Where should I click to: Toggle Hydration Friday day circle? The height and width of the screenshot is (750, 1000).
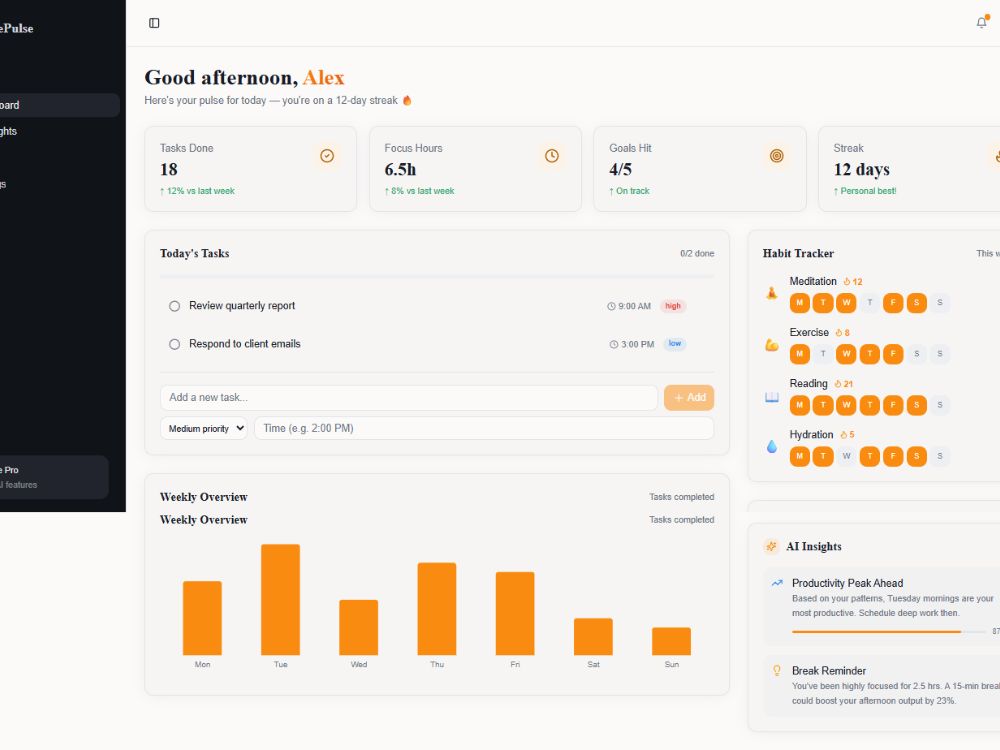[x=893, y=456]
